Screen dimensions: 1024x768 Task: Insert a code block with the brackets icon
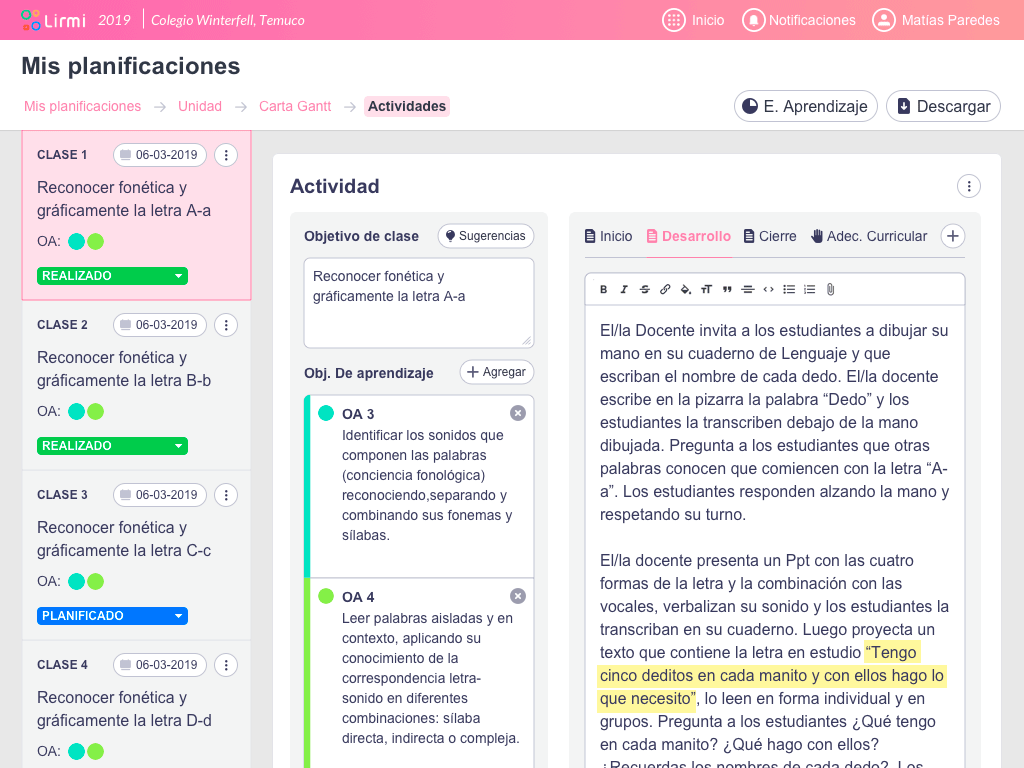point(769,289)
